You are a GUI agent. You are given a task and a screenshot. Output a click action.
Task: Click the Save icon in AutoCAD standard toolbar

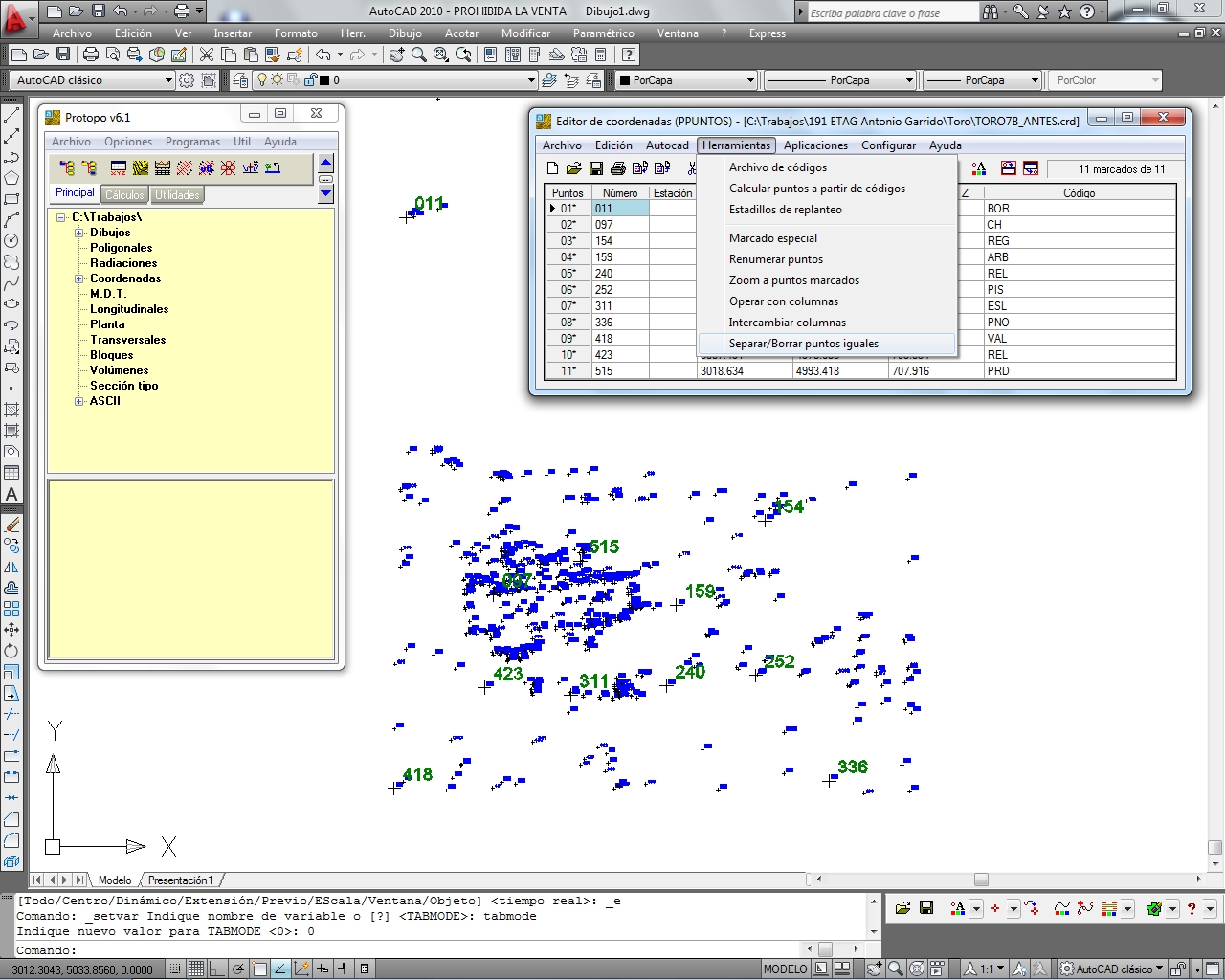tap(63, 55)
